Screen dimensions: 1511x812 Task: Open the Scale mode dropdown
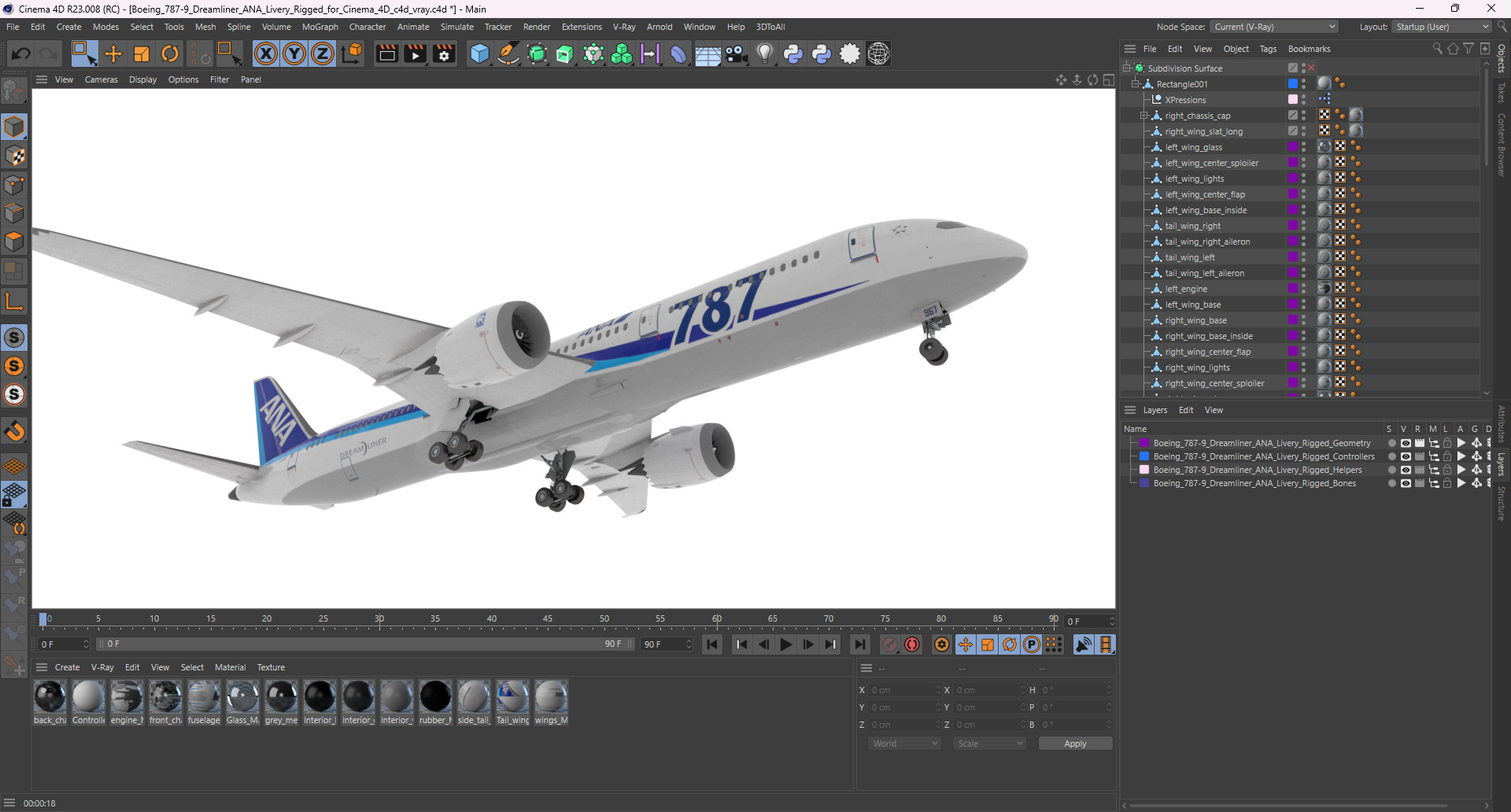point(989,744)
